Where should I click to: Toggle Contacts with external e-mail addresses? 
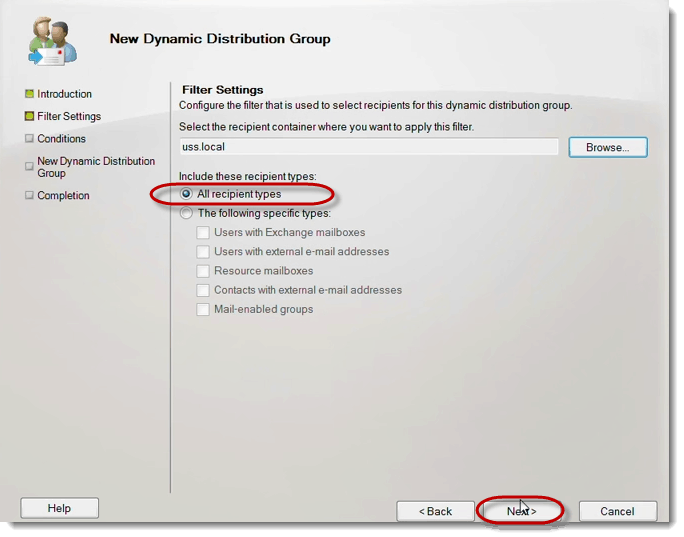[203, 290]
